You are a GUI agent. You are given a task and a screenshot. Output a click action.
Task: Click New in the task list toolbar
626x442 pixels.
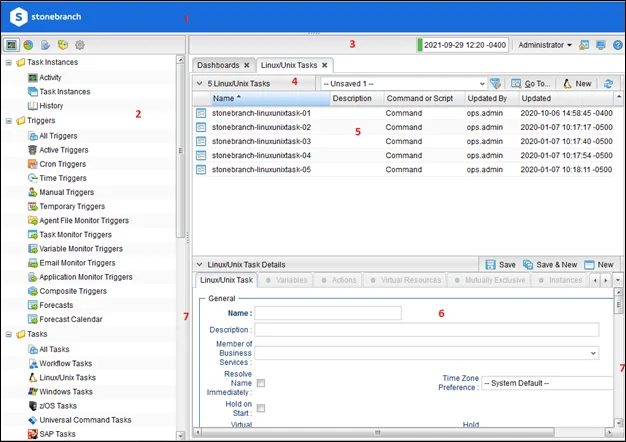click(577, 84)
